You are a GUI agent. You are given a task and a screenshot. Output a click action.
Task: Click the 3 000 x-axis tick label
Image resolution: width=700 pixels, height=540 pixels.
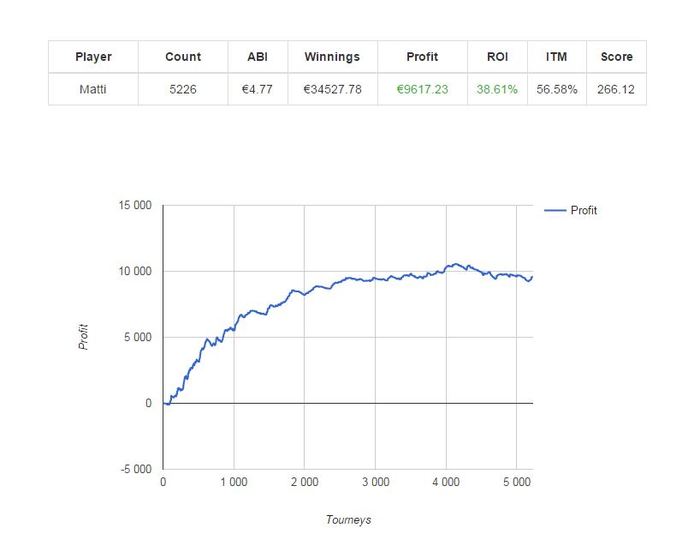(x=375, y=482)
